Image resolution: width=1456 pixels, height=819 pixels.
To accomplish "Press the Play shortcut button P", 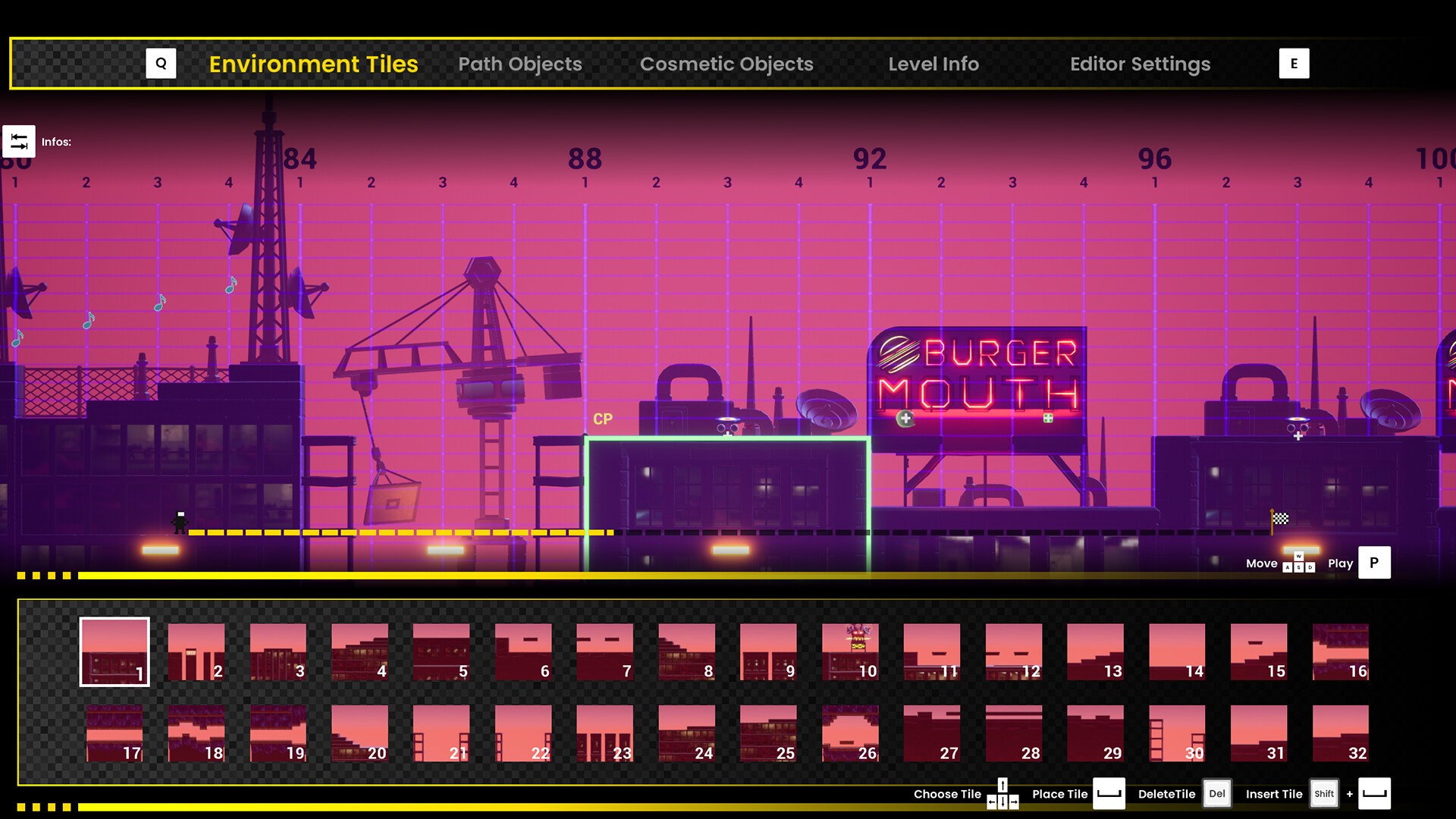I will coord(1375,562).
